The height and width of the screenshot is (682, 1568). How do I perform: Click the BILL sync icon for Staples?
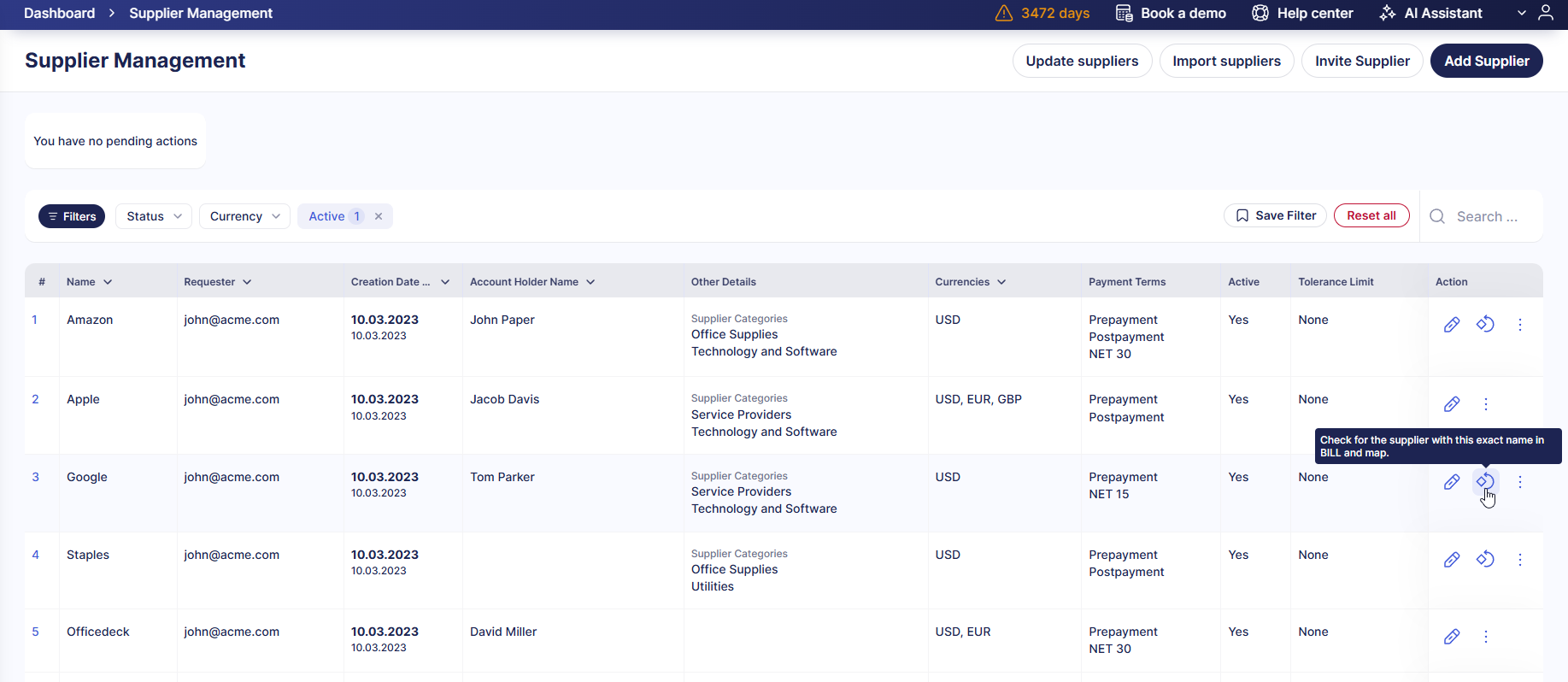[x=1485, y=559]
